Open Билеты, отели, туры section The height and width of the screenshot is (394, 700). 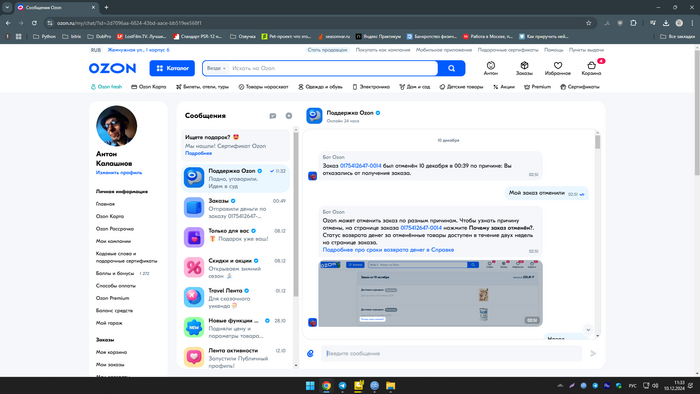coord(202,87)
